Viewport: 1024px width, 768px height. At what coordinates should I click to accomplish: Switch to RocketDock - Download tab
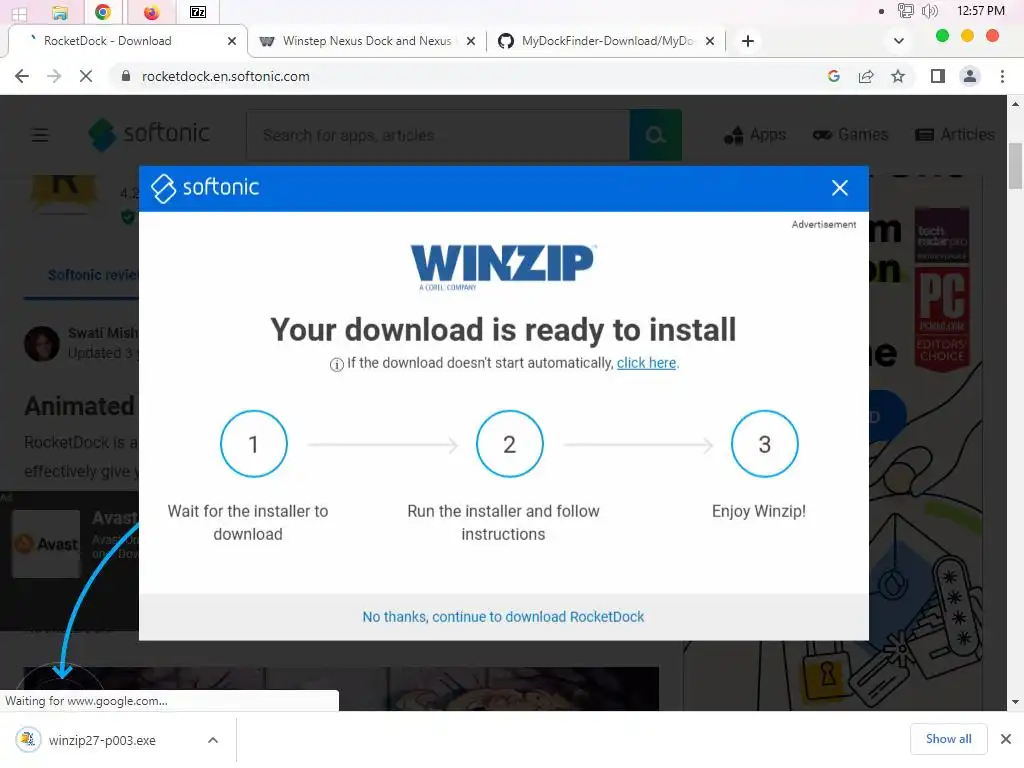tap(127, 40)
